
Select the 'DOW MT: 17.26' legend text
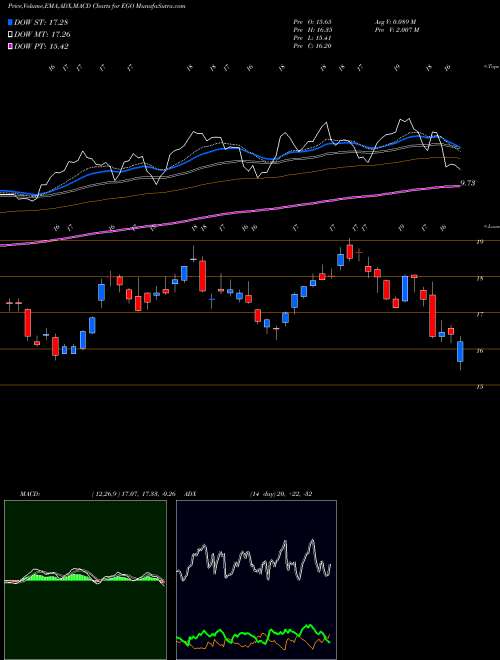pos(41,35)
